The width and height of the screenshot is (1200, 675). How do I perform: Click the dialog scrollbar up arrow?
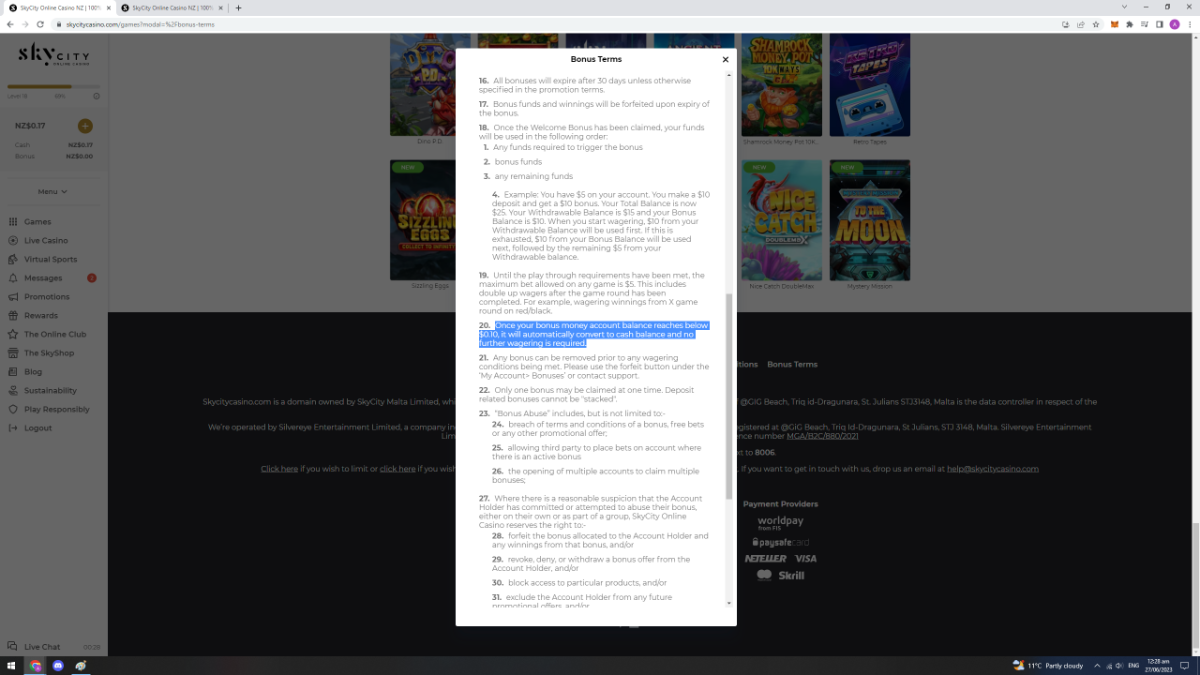728,75
